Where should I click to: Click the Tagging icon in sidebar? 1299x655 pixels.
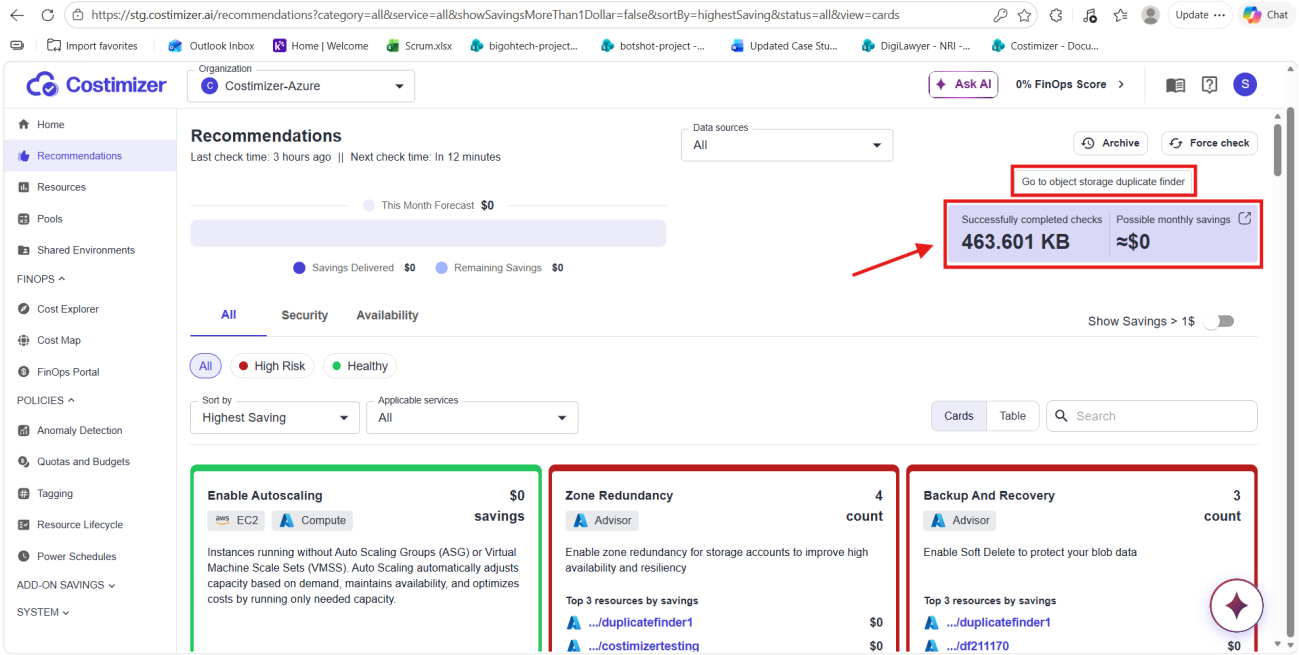pyautogui.click(x=24, y=494)
